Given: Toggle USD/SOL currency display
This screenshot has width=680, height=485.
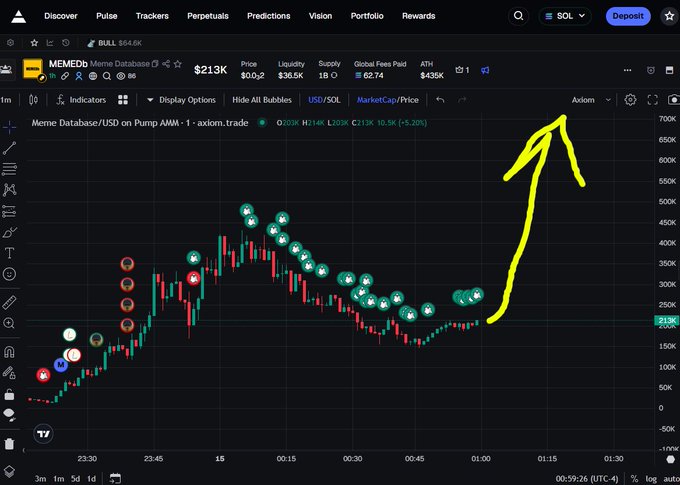Looking at the screenshot, I should point(324,100).
